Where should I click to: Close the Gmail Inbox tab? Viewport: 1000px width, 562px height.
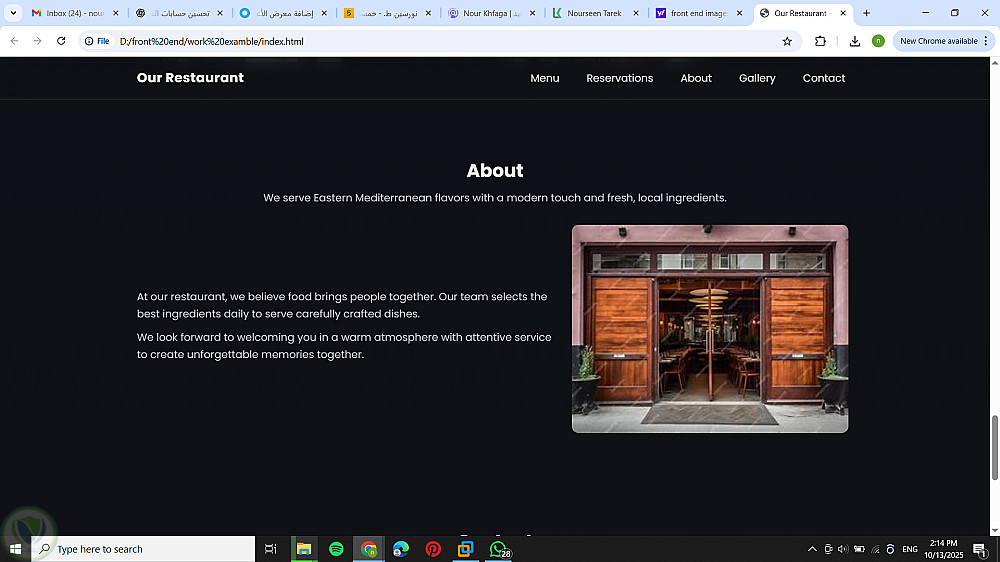click(x=115, y=13)
